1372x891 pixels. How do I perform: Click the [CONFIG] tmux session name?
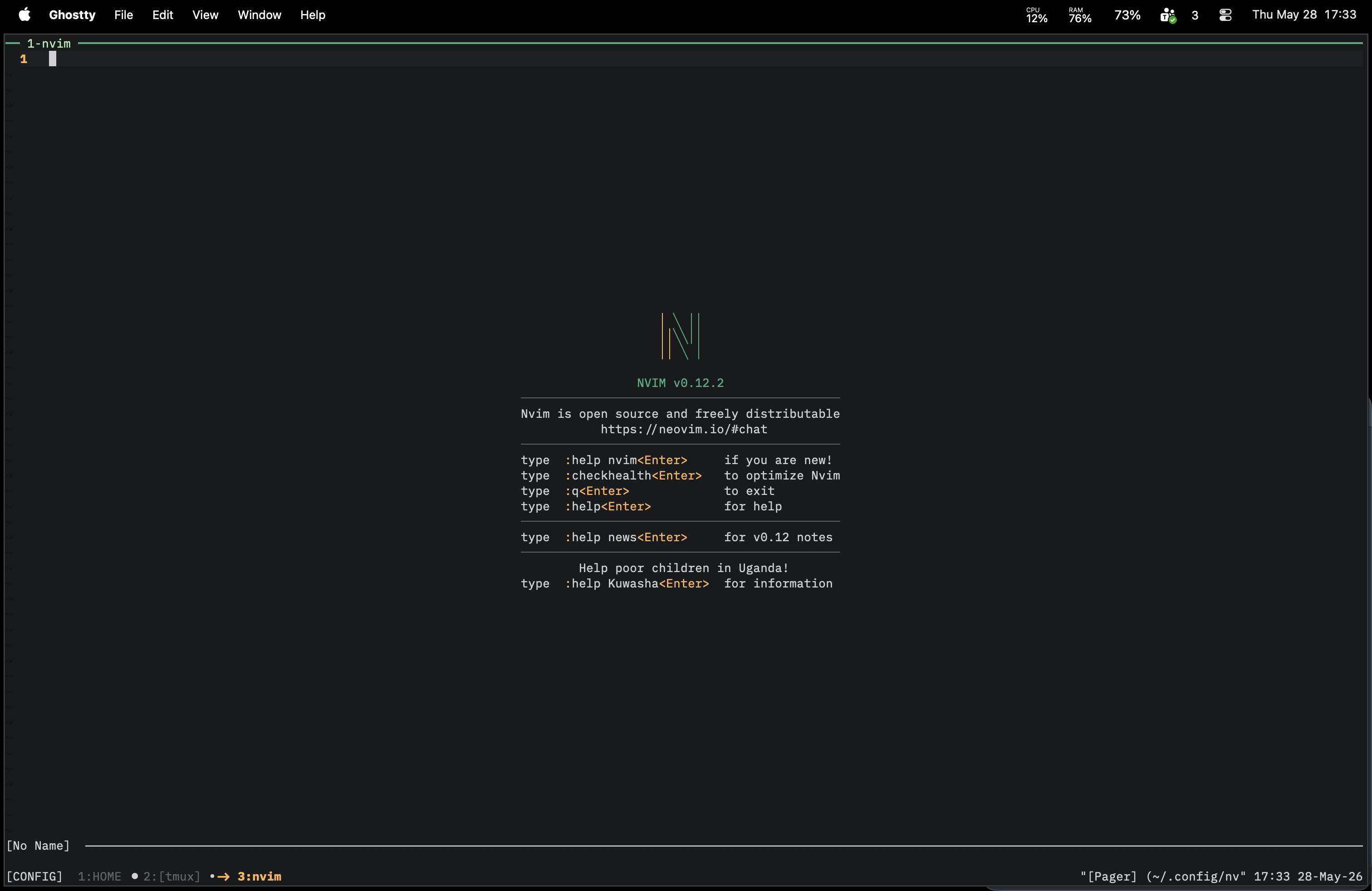coord(34,876)
